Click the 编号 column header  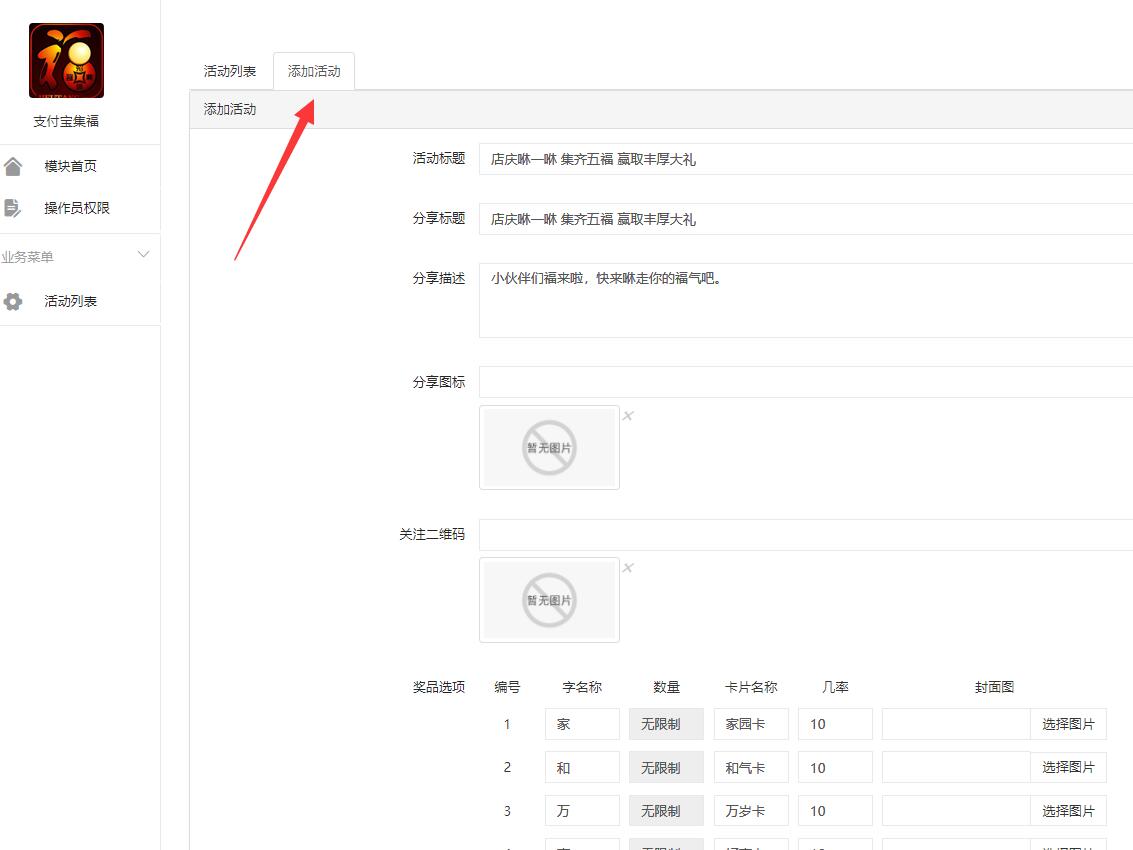click(507, 687)
